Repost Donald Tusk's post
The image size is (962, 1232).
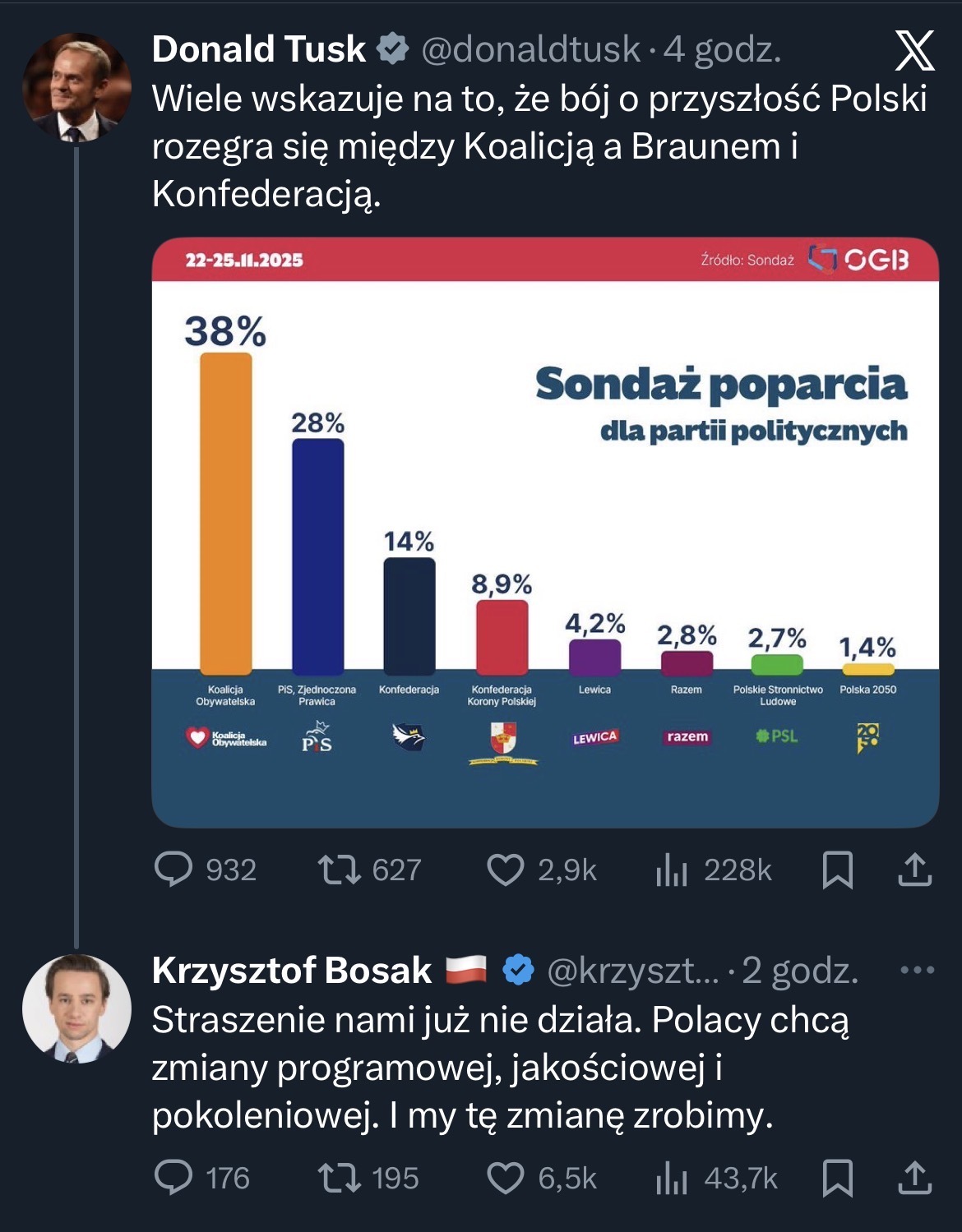click(340, 870)
